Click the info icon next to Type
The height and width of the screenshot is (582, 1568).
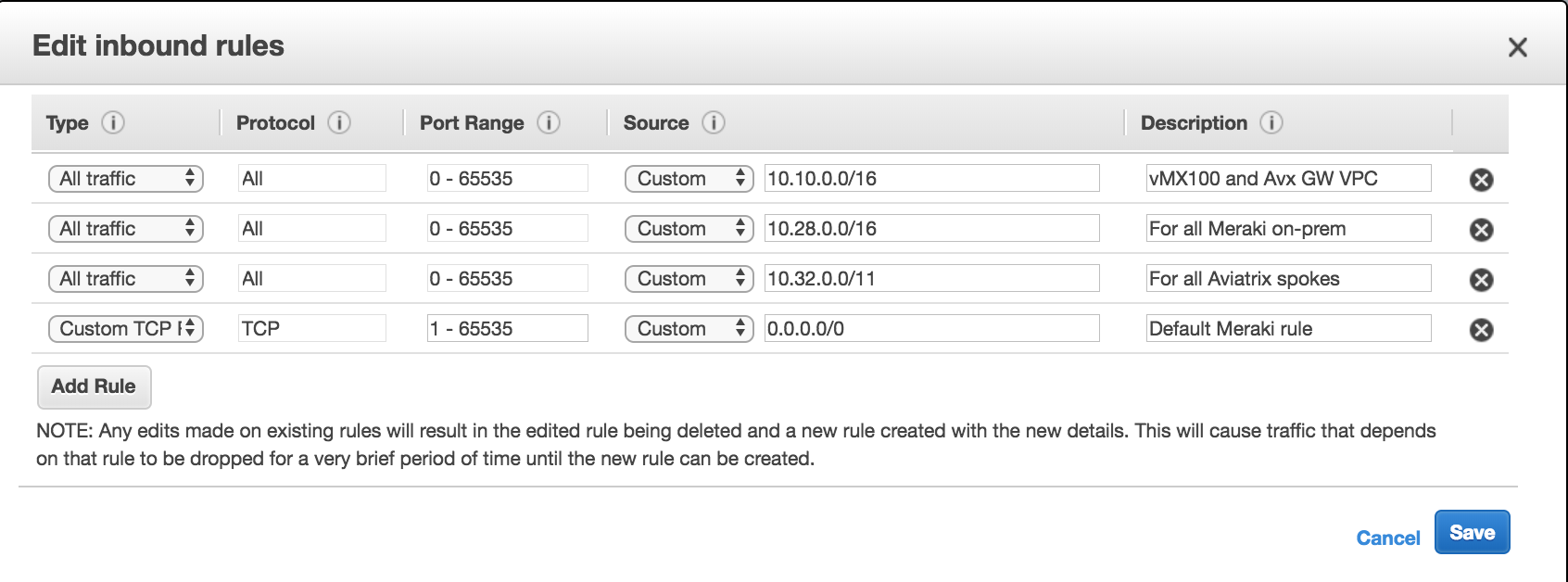click(x=113, y=122)
